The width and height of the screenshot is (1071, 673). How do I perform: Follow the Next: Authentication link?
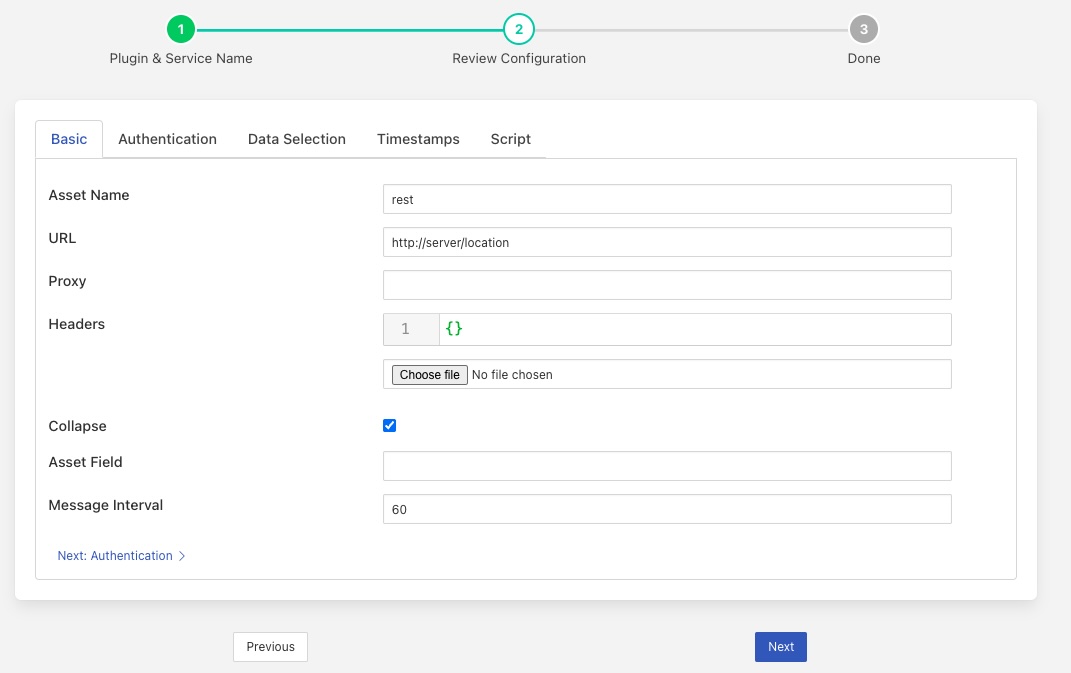(x=115, y=556)
